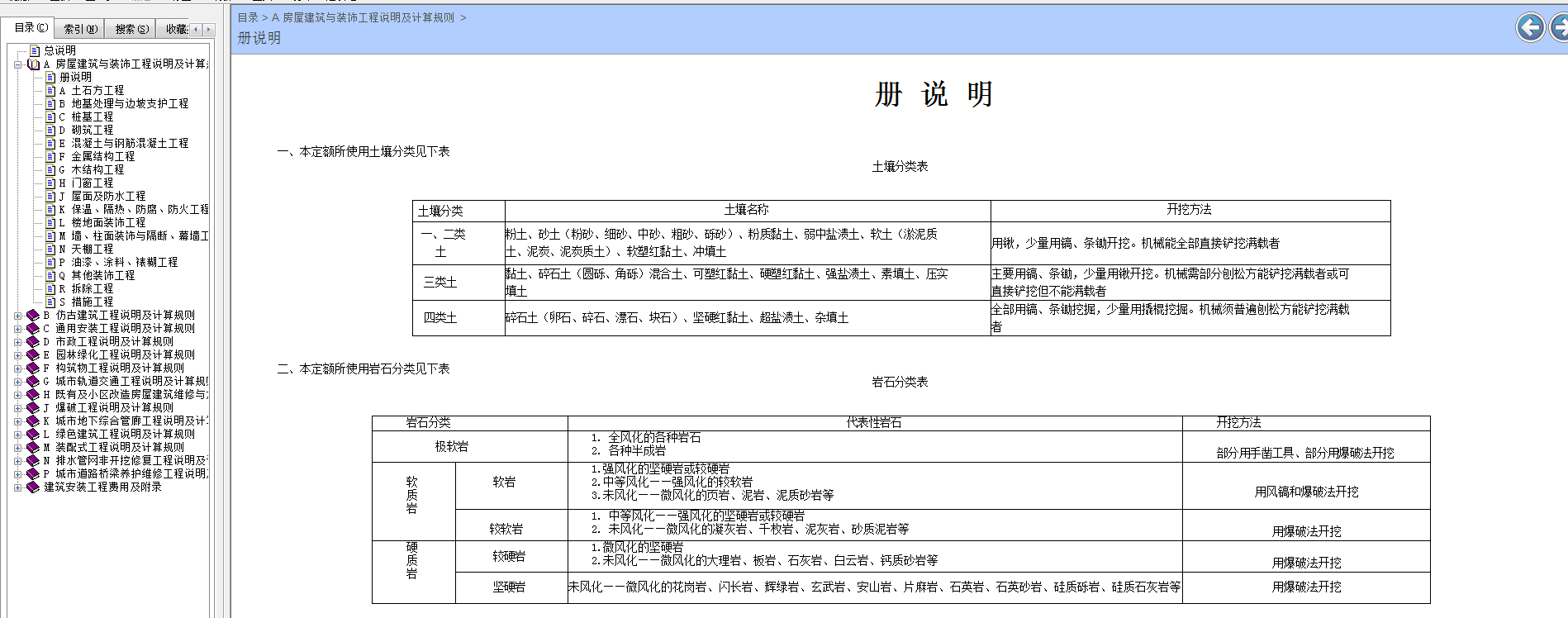Viewport: 1568px width, 618px height.
Task: Click the page icon for Q 其他装饰工程
Action: 50,275
